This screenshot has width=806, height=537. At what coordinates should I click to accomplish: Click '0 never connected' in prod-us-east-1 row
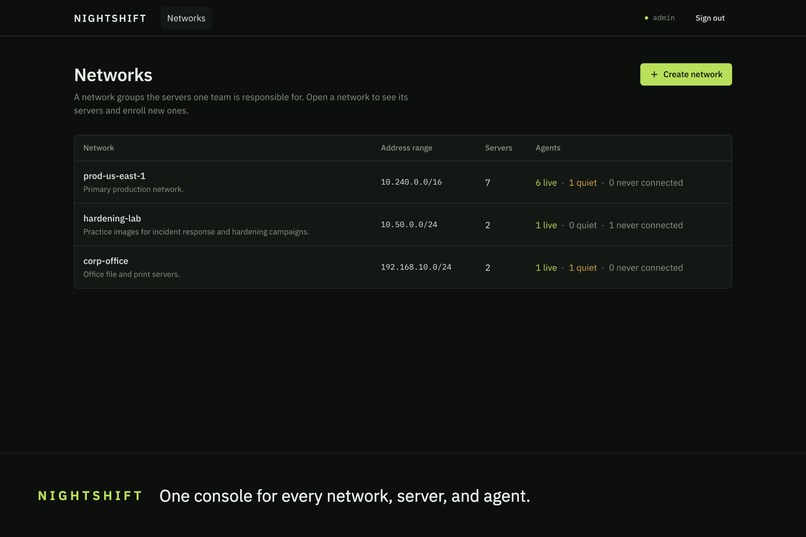646,182
